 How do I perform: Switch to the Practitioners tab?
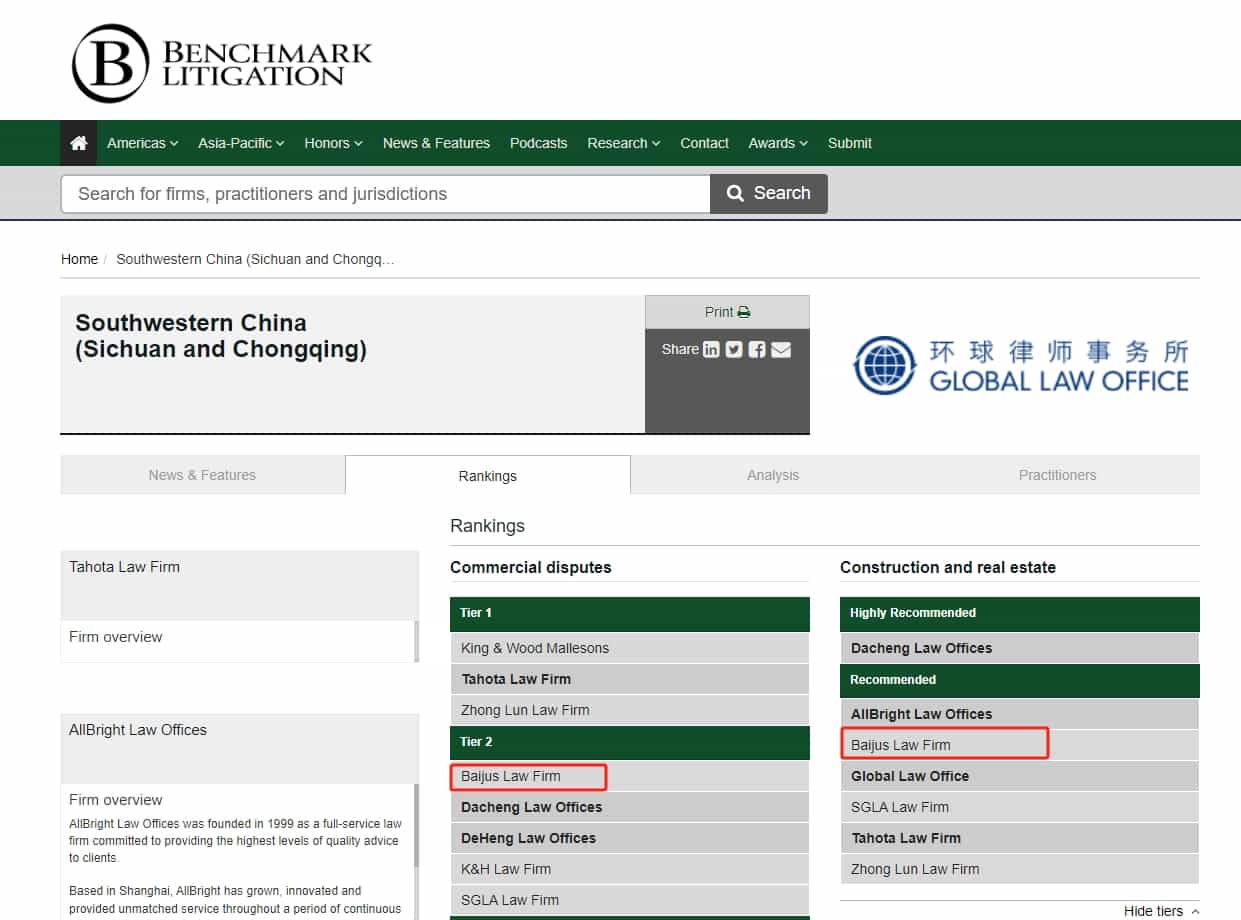coord(1058,475)
